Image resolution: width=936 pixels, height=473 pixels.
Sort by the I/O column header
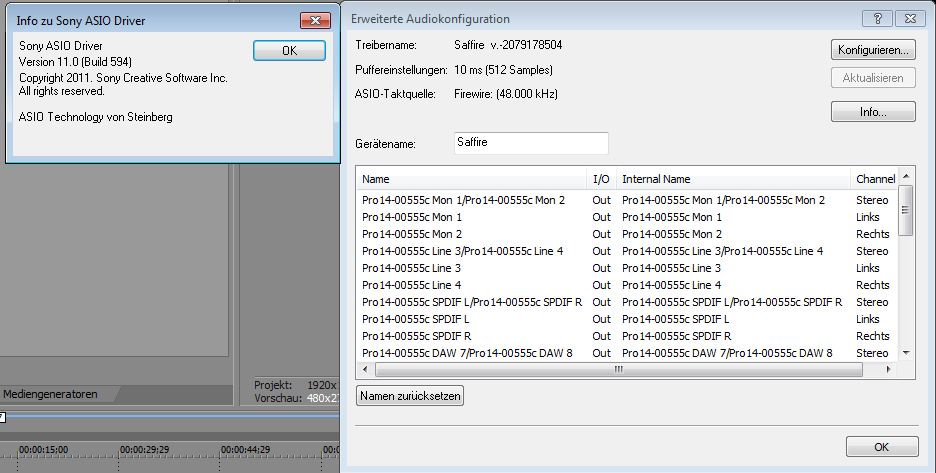tap(602, 179)
